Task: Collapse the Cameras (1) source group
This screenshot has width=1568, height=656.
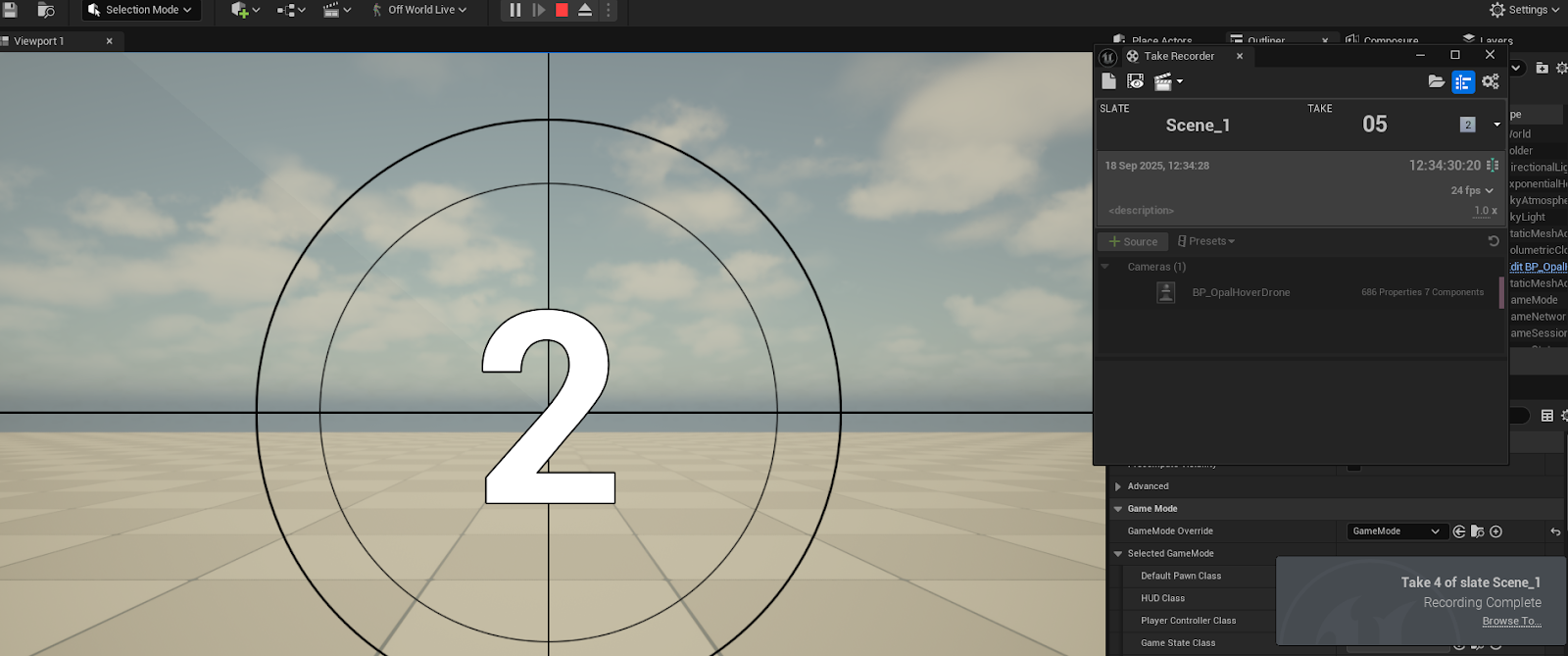Action: [1105, 267]
